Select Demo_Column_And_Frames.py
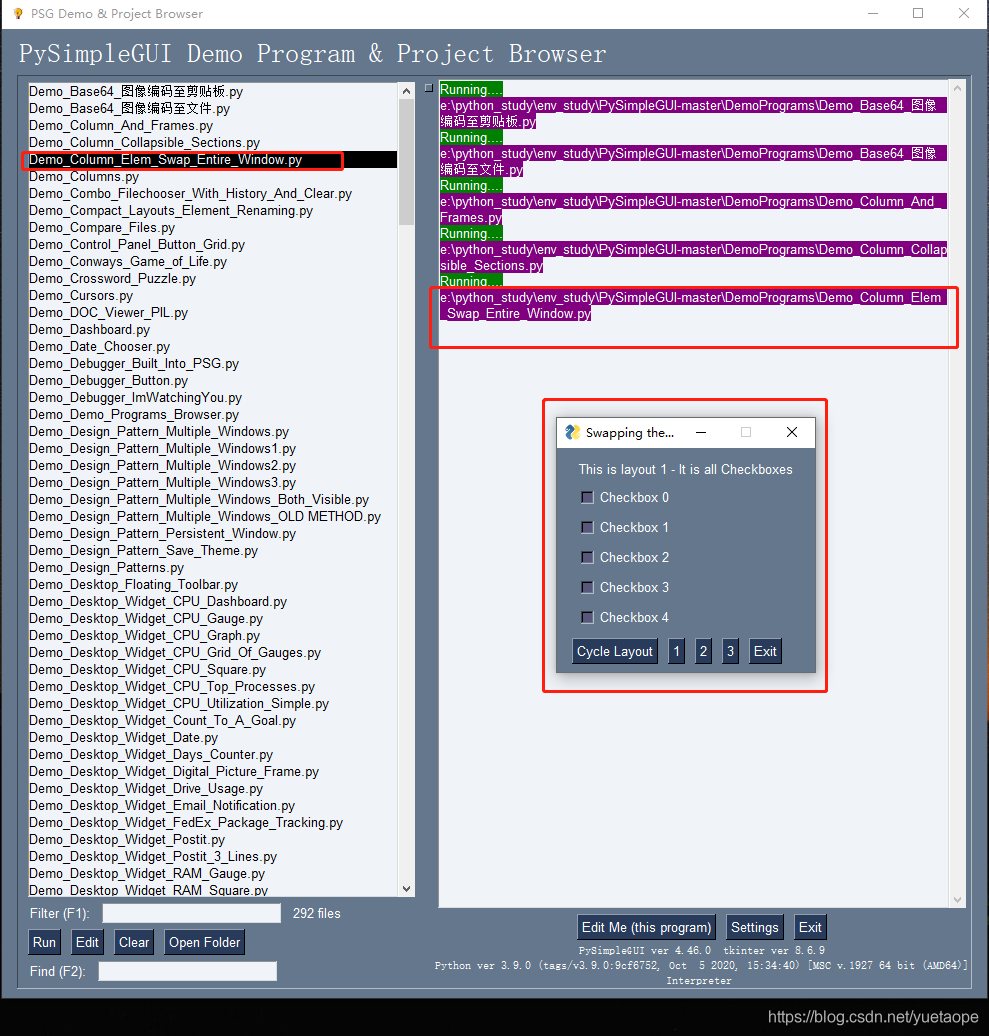This screenshot has width=989, height=1036. coord(121,126)
